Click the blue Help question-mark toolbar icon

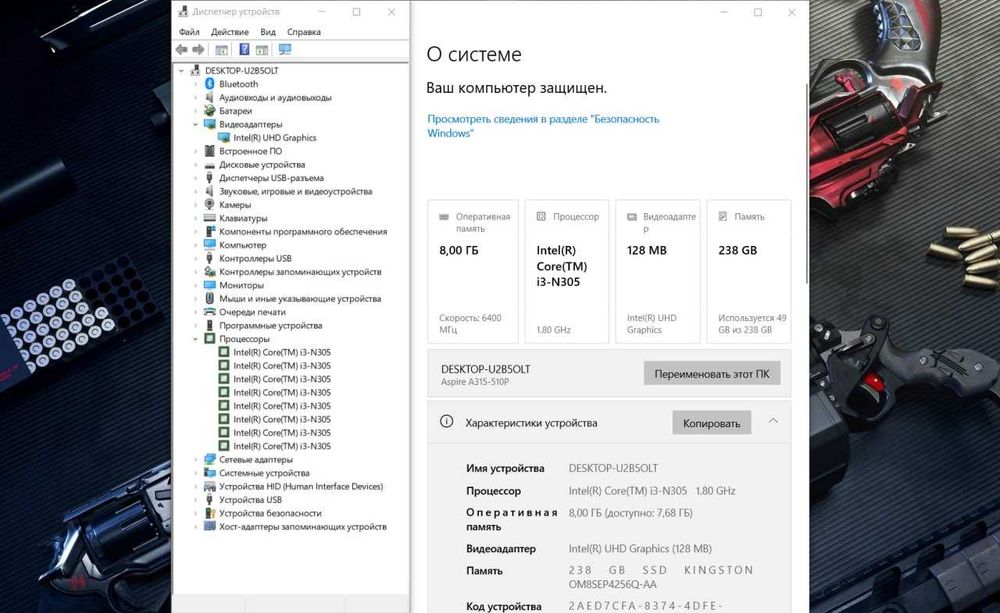(x=244, y=49)
